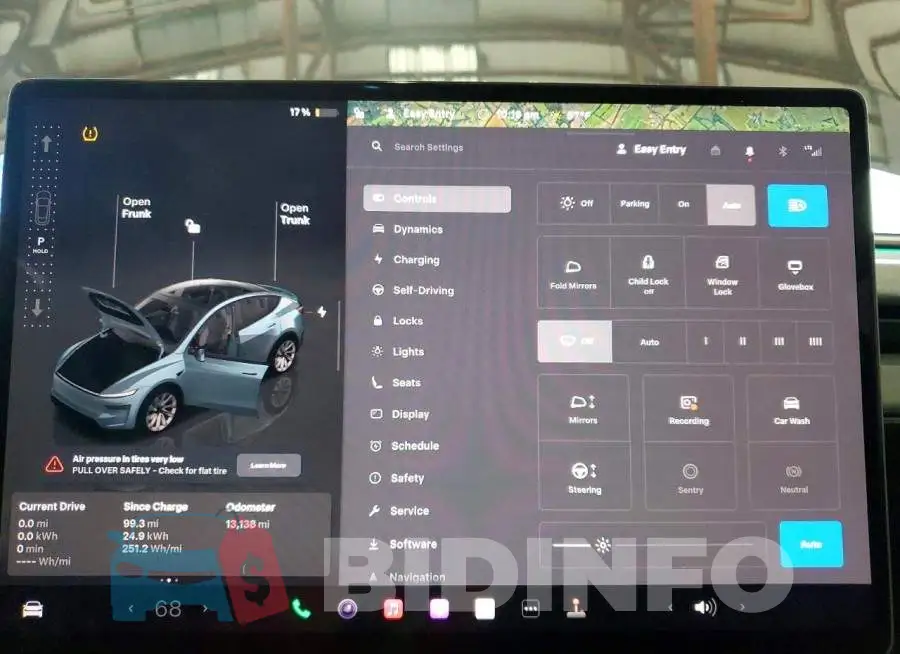Open the Schedule settings
Screen dimensions: 900x654
pos(405,446)
